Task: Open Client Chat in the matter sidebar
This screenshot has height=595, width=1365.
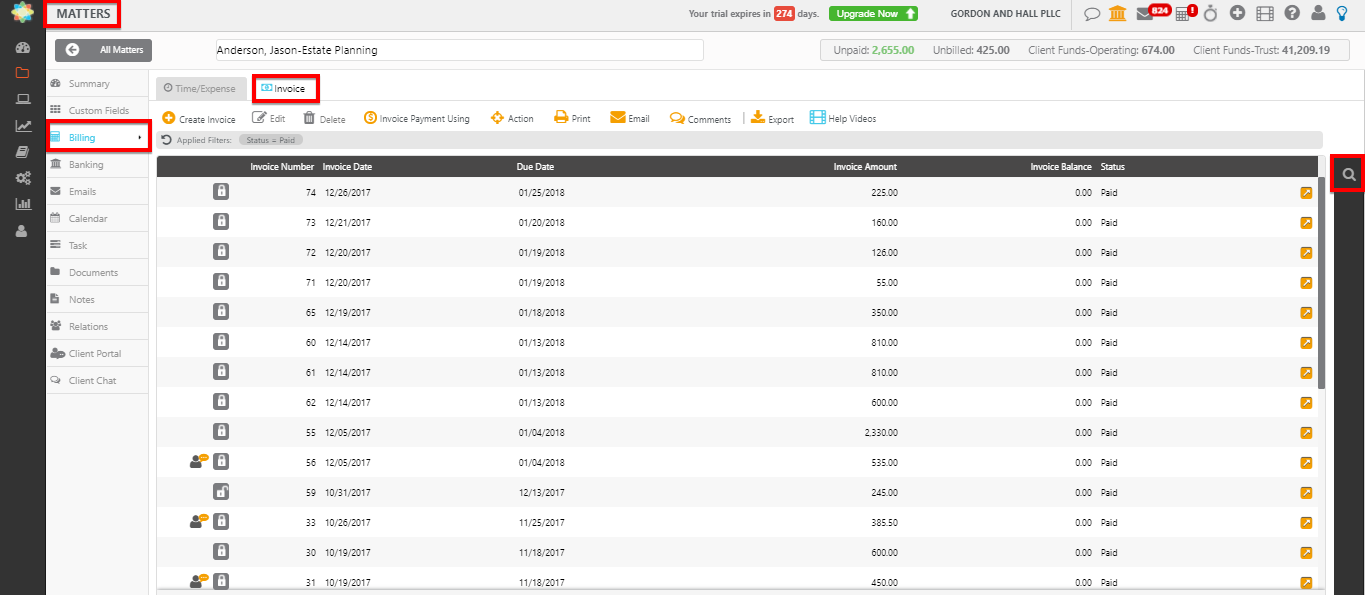Action: pyautogui.click(x=97, y=381)
